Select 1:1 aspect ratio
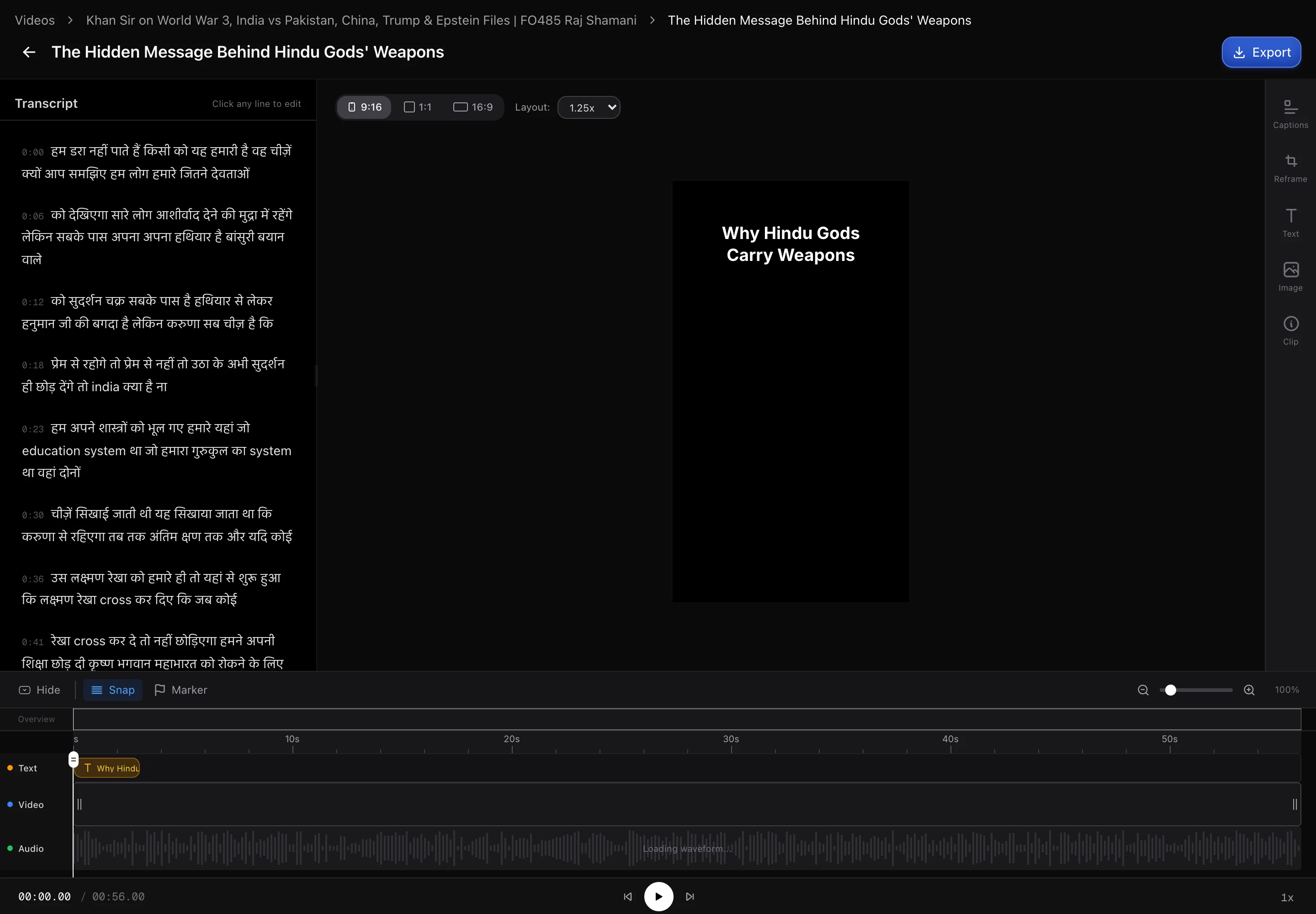This screenshot has height=914, width=1316. [x=418, y=107]
